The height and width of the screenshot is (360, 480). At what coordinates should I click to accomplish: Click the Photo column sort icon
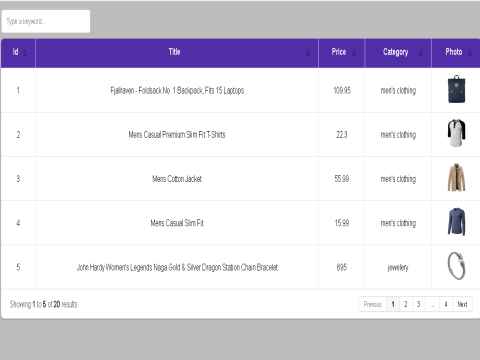tap(470, 52)
